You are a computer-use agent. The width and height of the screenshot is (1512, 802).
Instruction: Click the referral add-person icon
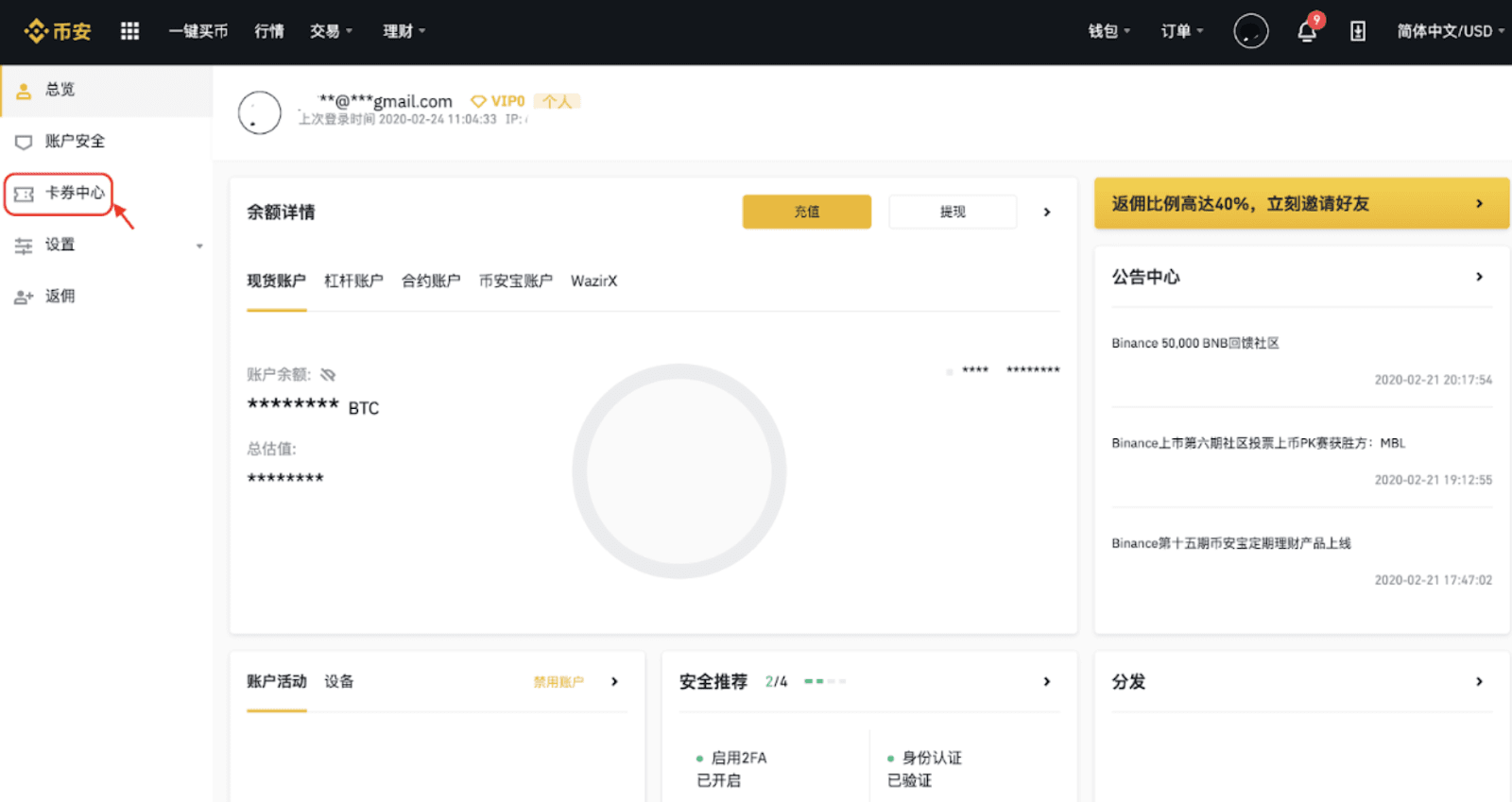click(24, 298)
